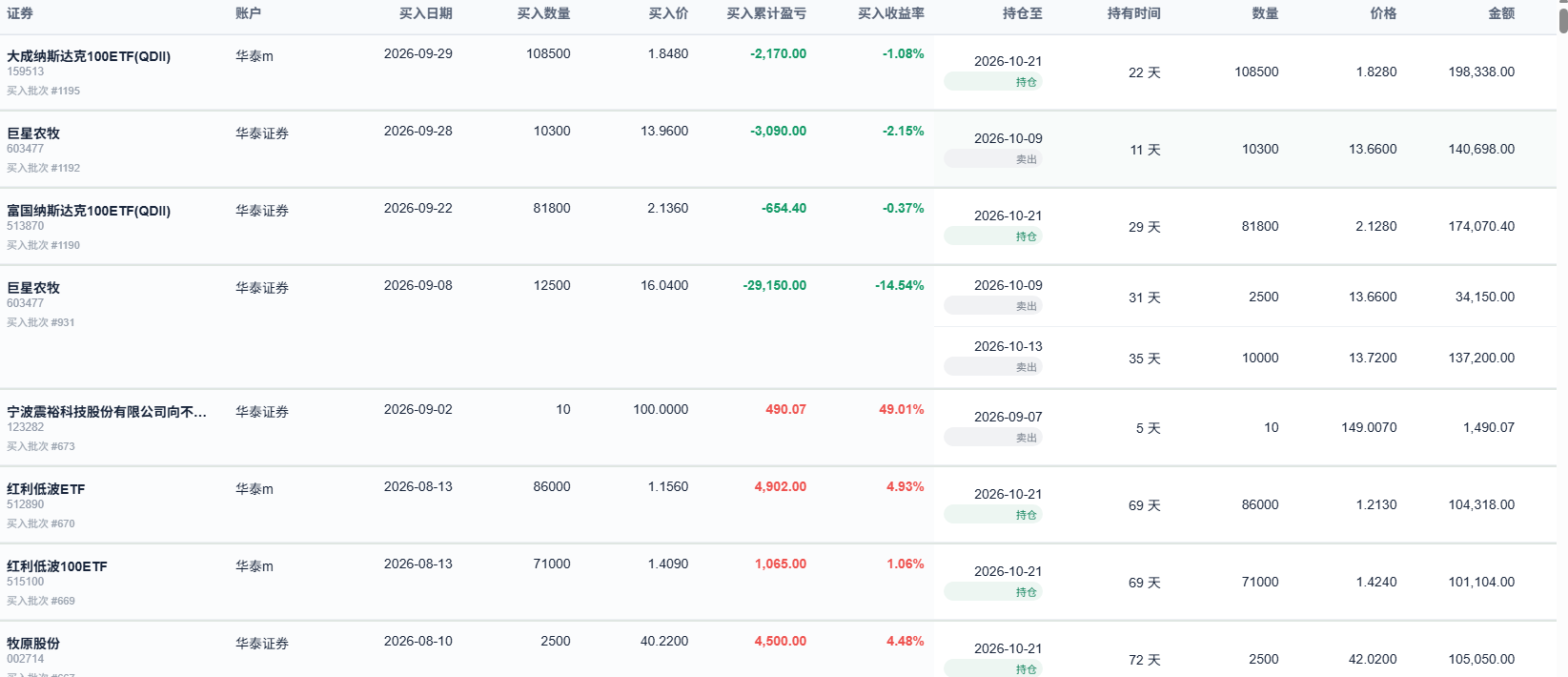Click the 持仓至 column header
This screenshot has height=677, width=1568.
point(1023,13)
